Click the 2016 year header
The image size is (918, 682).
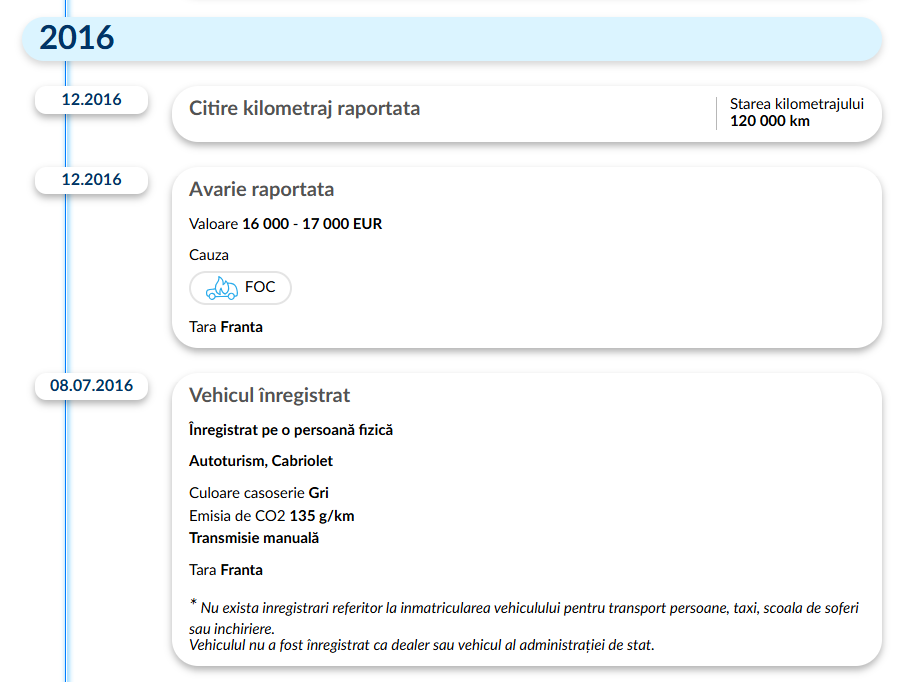pos(77,38)
